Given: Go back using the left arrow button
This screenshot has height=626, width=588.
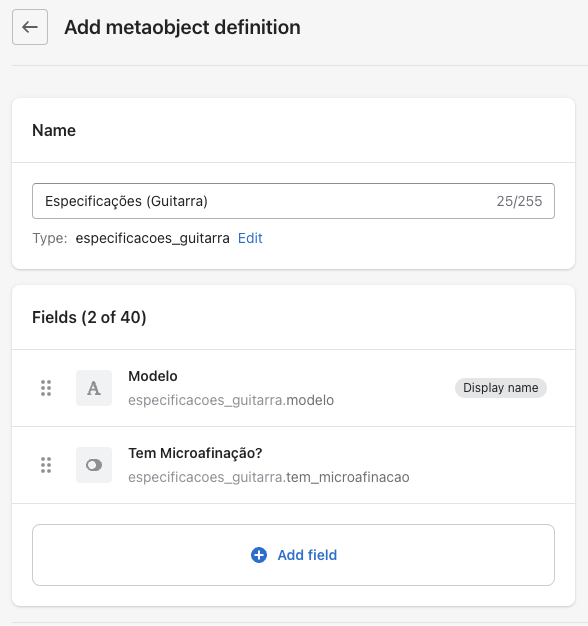Looking at the screenshot, I should (x=30, y=27).
